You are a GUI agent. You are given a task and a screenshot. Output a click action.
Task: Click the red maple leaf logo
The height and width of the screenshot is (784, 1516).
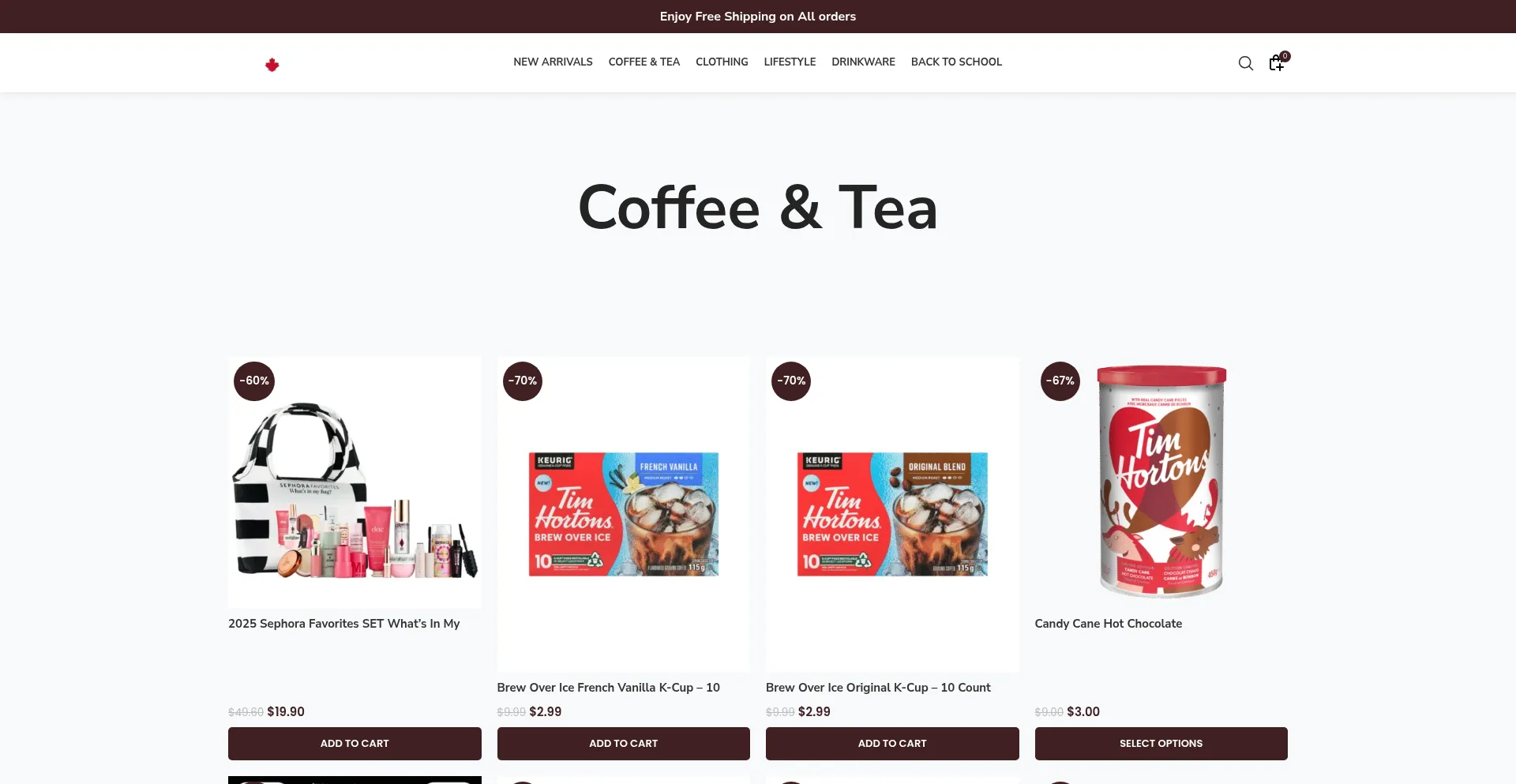click(272, 65)
